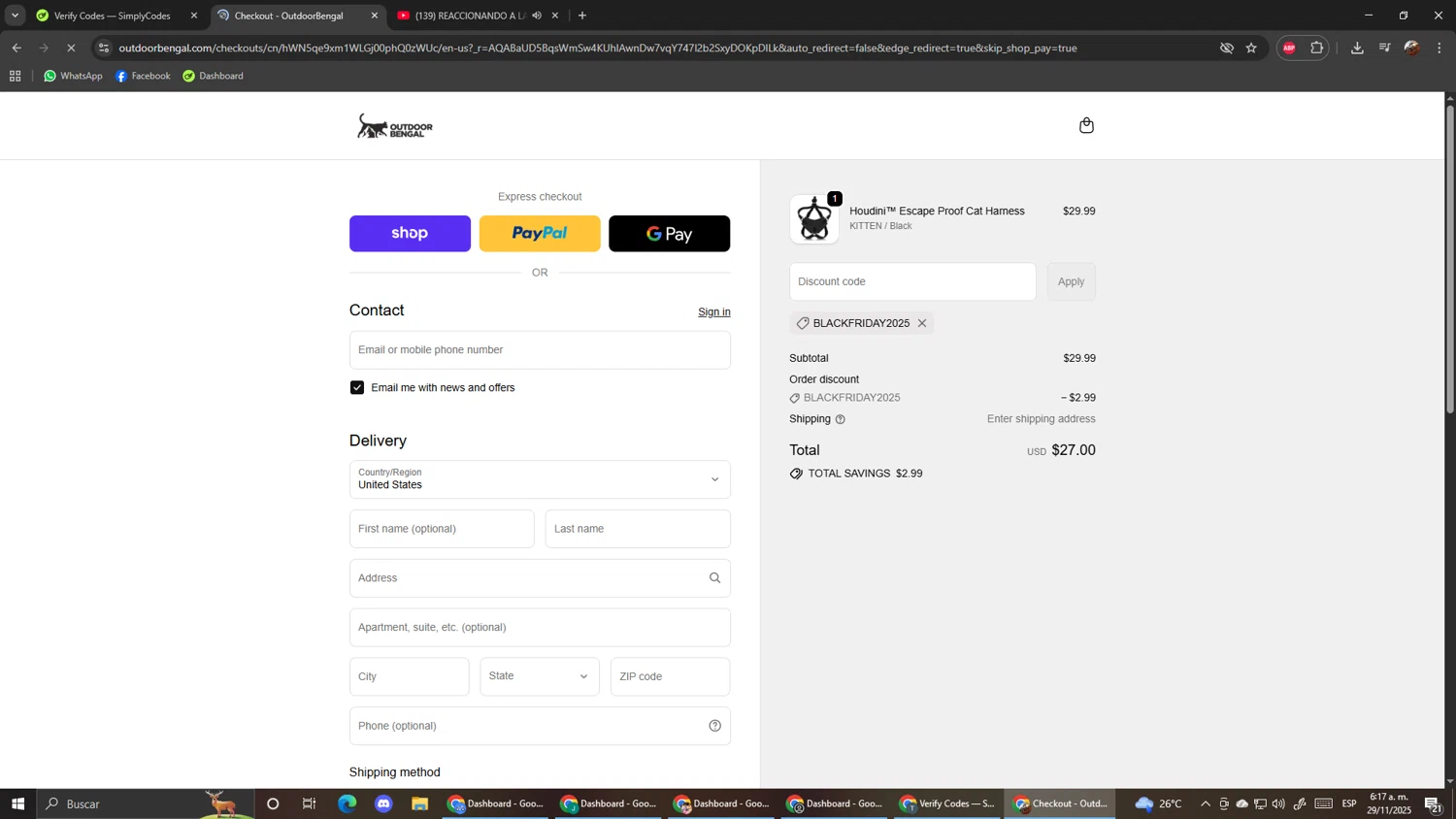Pay with PayPal express checkout
Screen dimensions: 1456x819
pyautogui.click(x=540, y=234)
